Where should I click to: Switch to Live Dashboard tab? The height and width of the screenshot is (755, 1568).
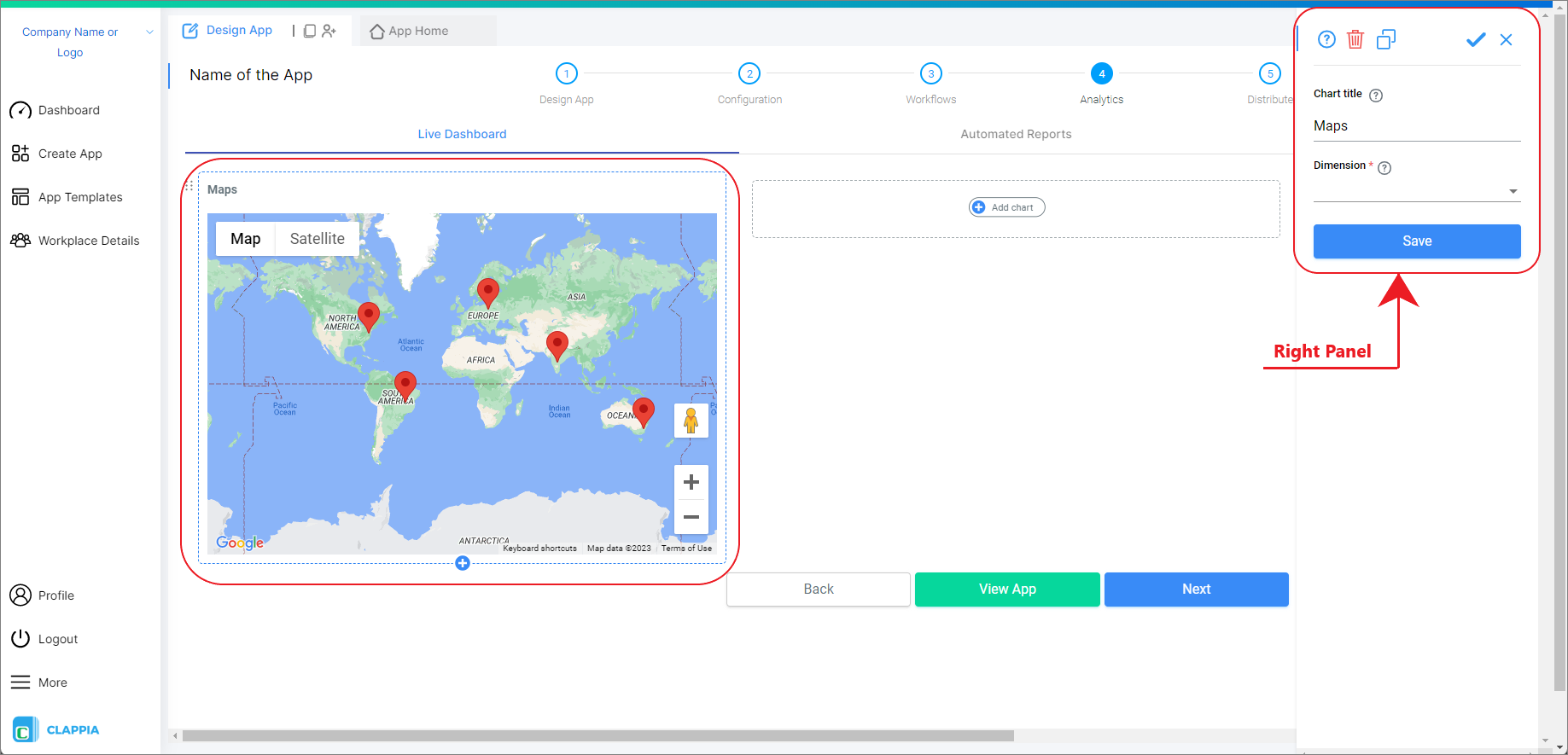[x=462, y=134]
